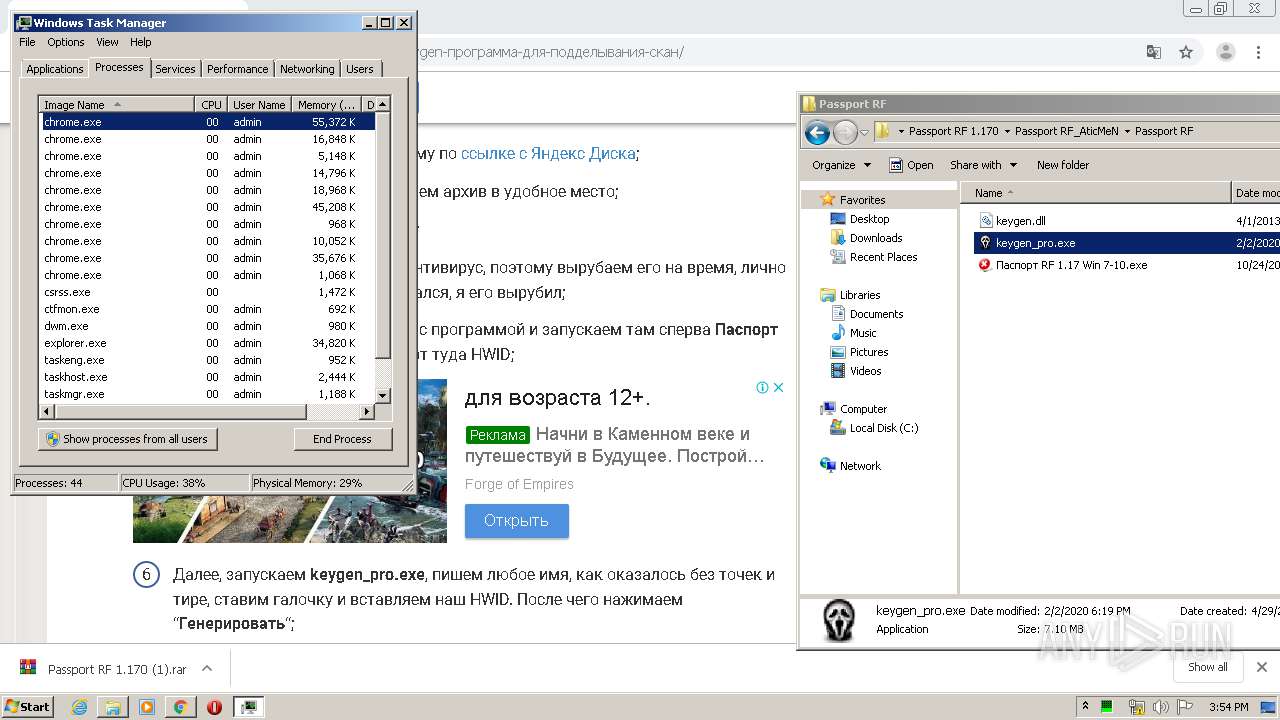This screenshot has width=1280, height=720.
Task: Switch to the Services tab
Action: click(175, 69)
